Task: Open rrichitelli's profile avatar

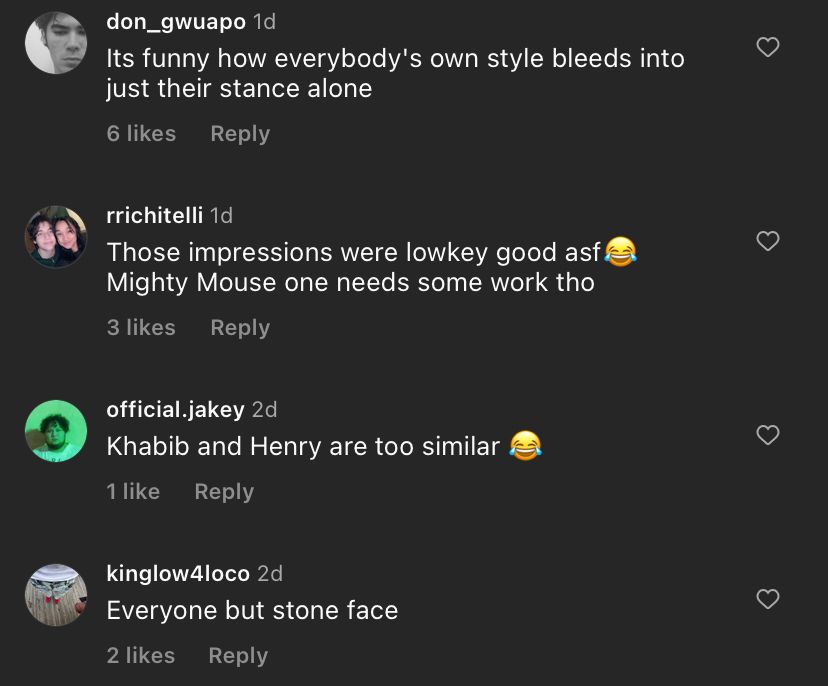Action: pos(56,237)
